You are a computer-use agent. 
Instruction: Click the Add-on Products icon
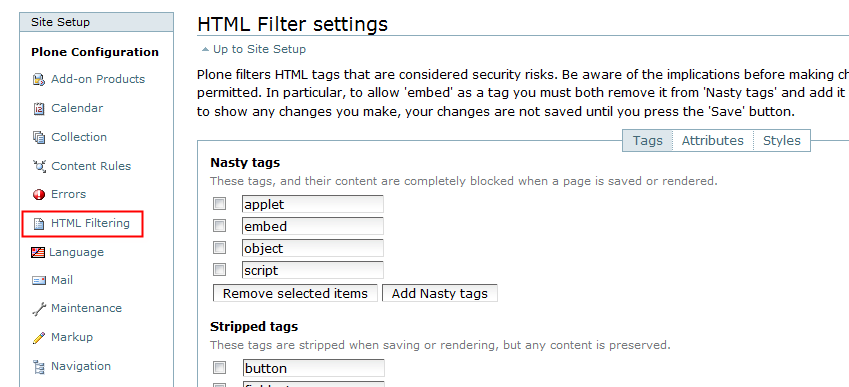coord(38,80)
